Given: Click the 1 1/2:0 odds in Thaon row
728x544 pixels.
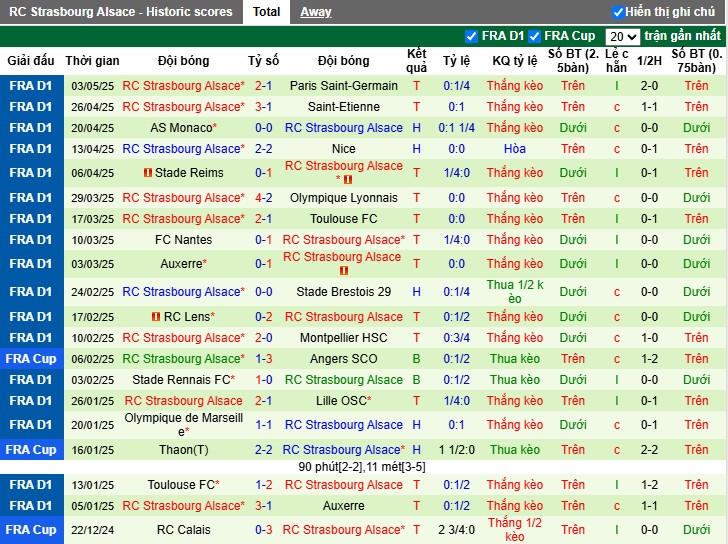Looking at the screenshot, I should pos(456,450).
